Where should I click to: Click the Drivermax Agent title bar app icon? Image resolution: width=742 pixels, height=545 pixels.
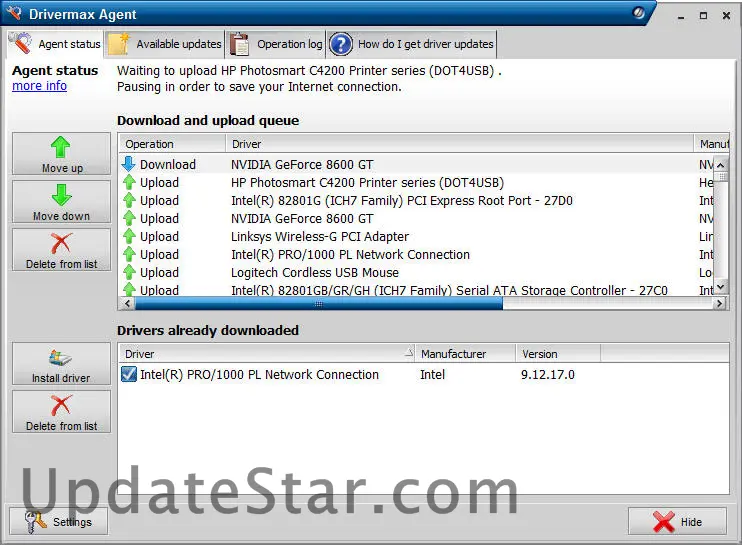pos(14,13)
